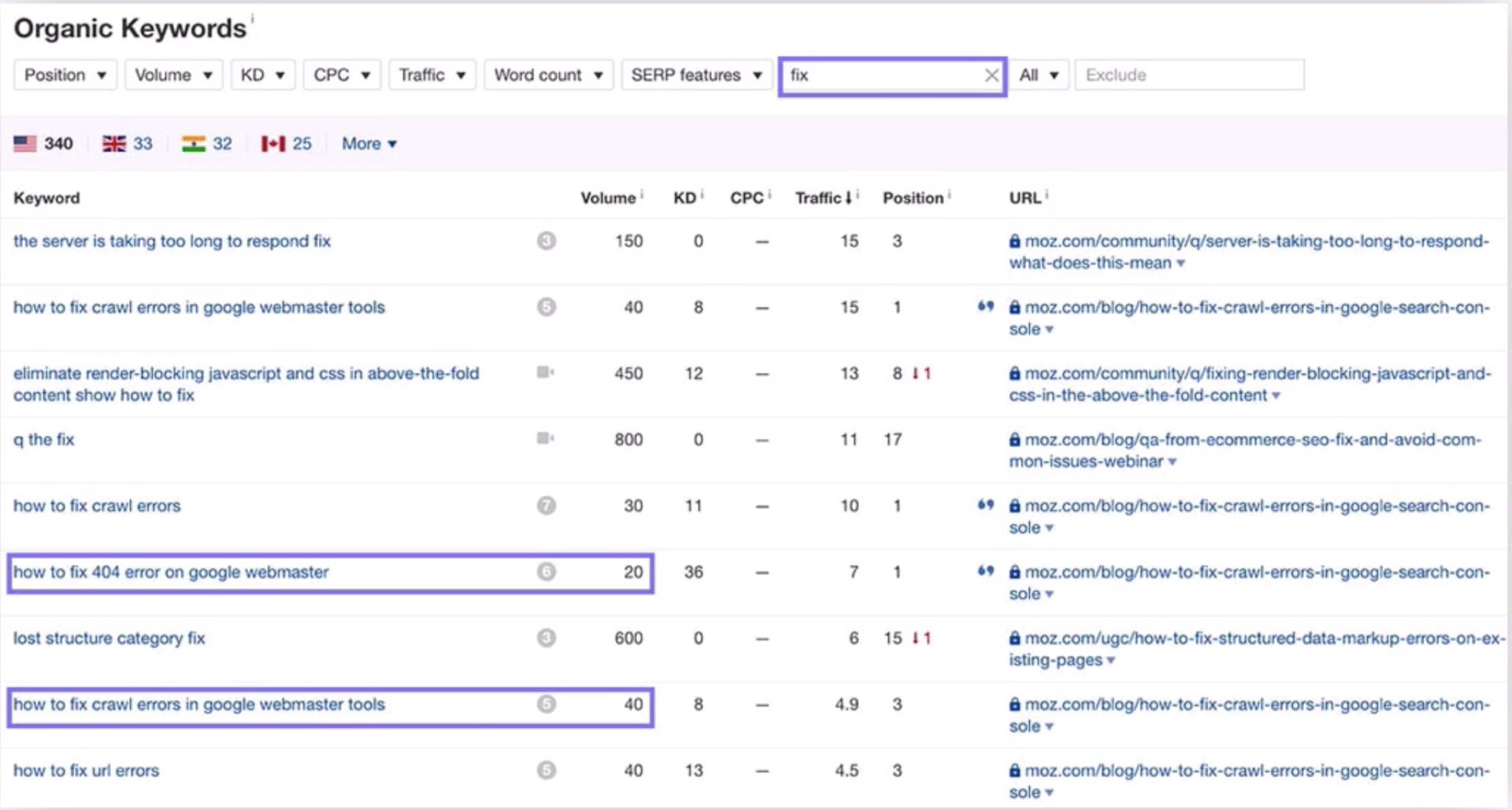Clear the 'fix' keyword search field

pyautogui.click(x=991, y=76)
